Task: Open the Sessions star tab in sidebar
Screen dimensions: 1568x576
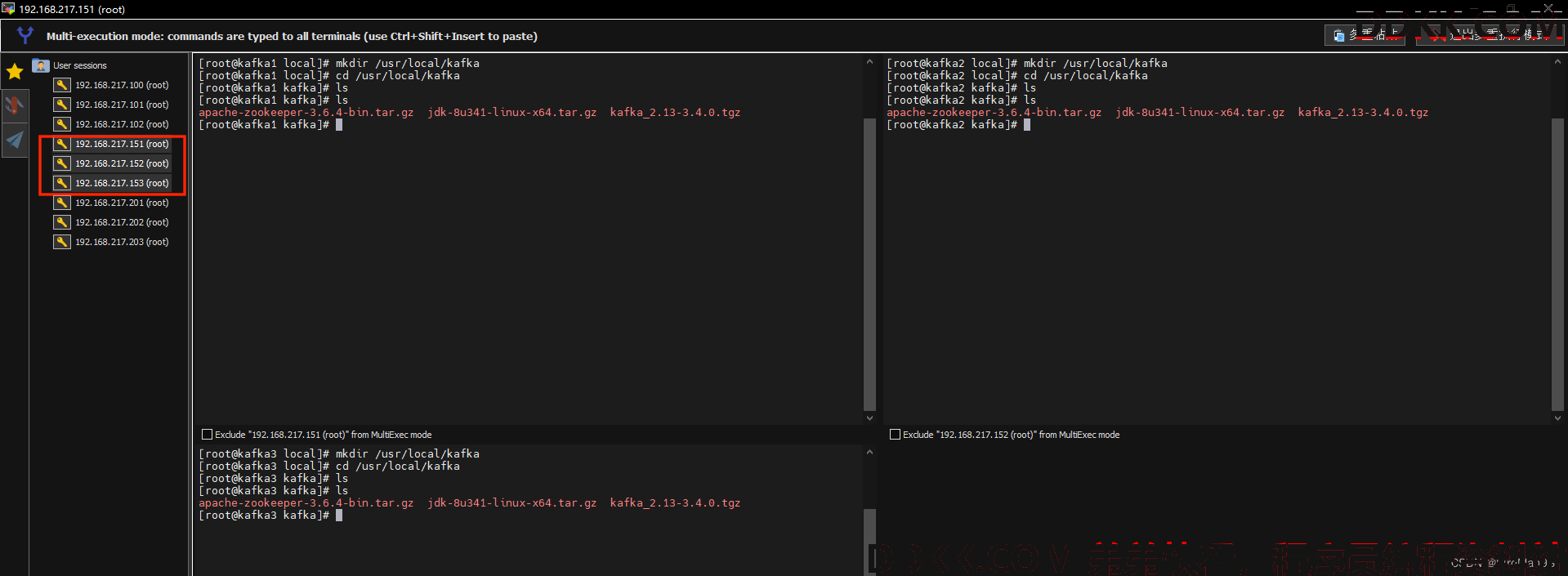Action: tap(15, 72)
